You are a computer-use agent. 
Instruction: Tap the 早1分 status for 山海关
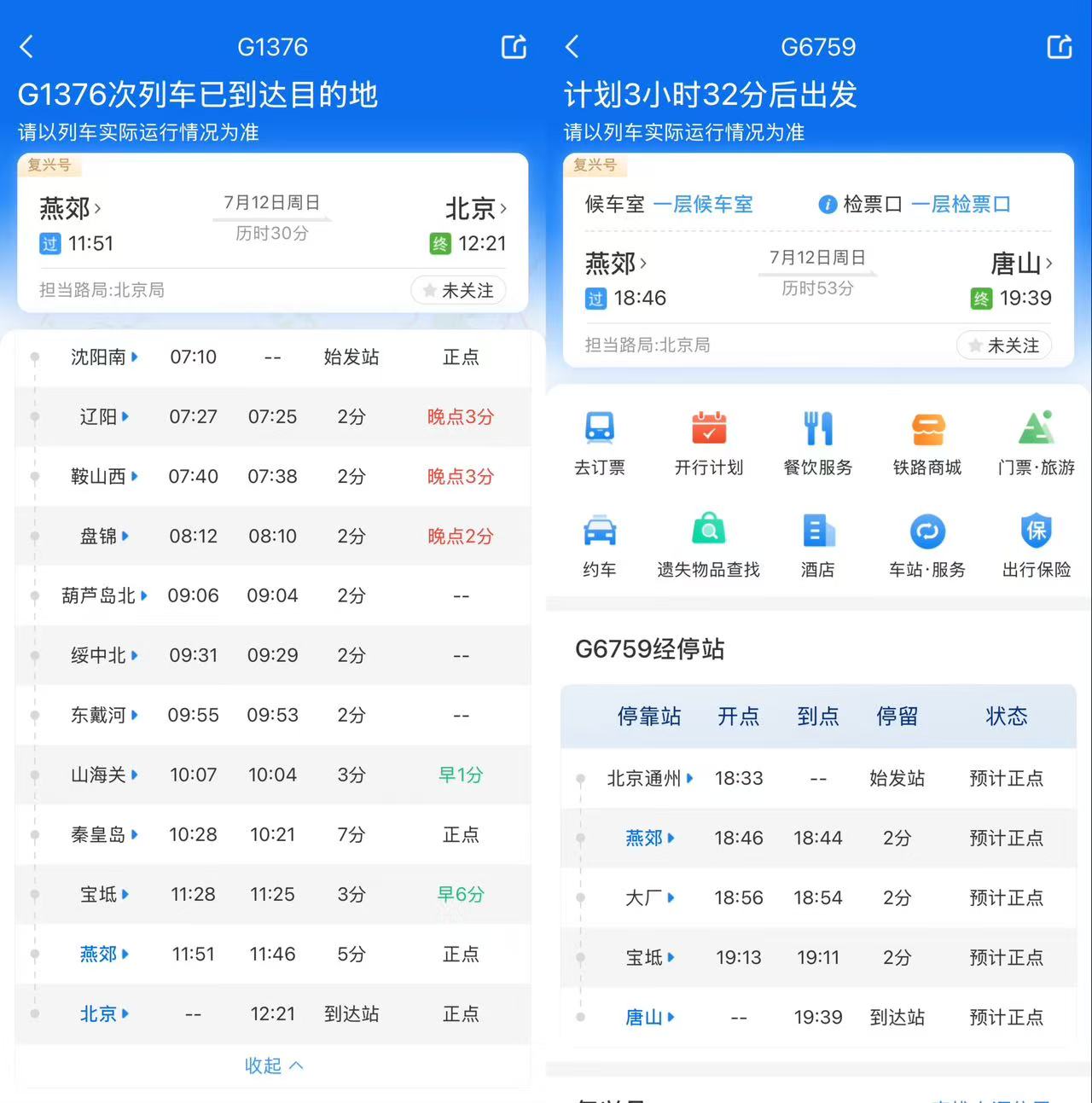coord(461,775)
